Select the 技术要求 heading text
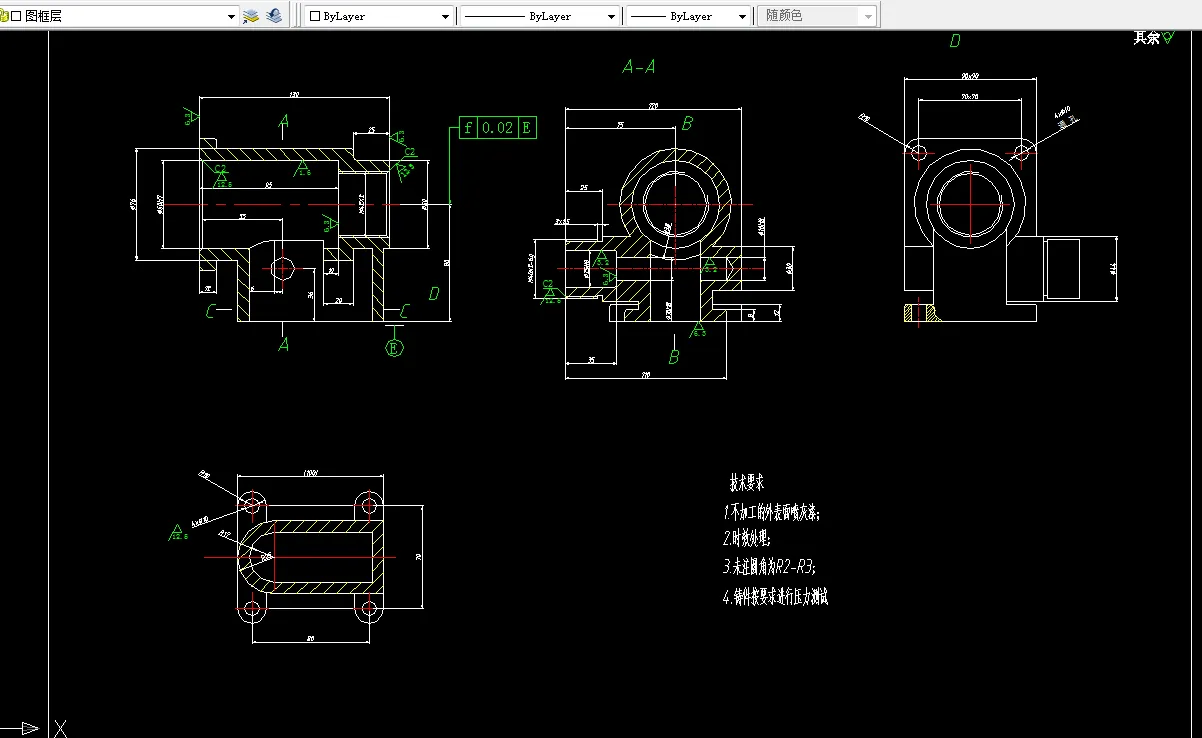The height and width of the screenshot is (738, 1202). (x=747, y=482)
